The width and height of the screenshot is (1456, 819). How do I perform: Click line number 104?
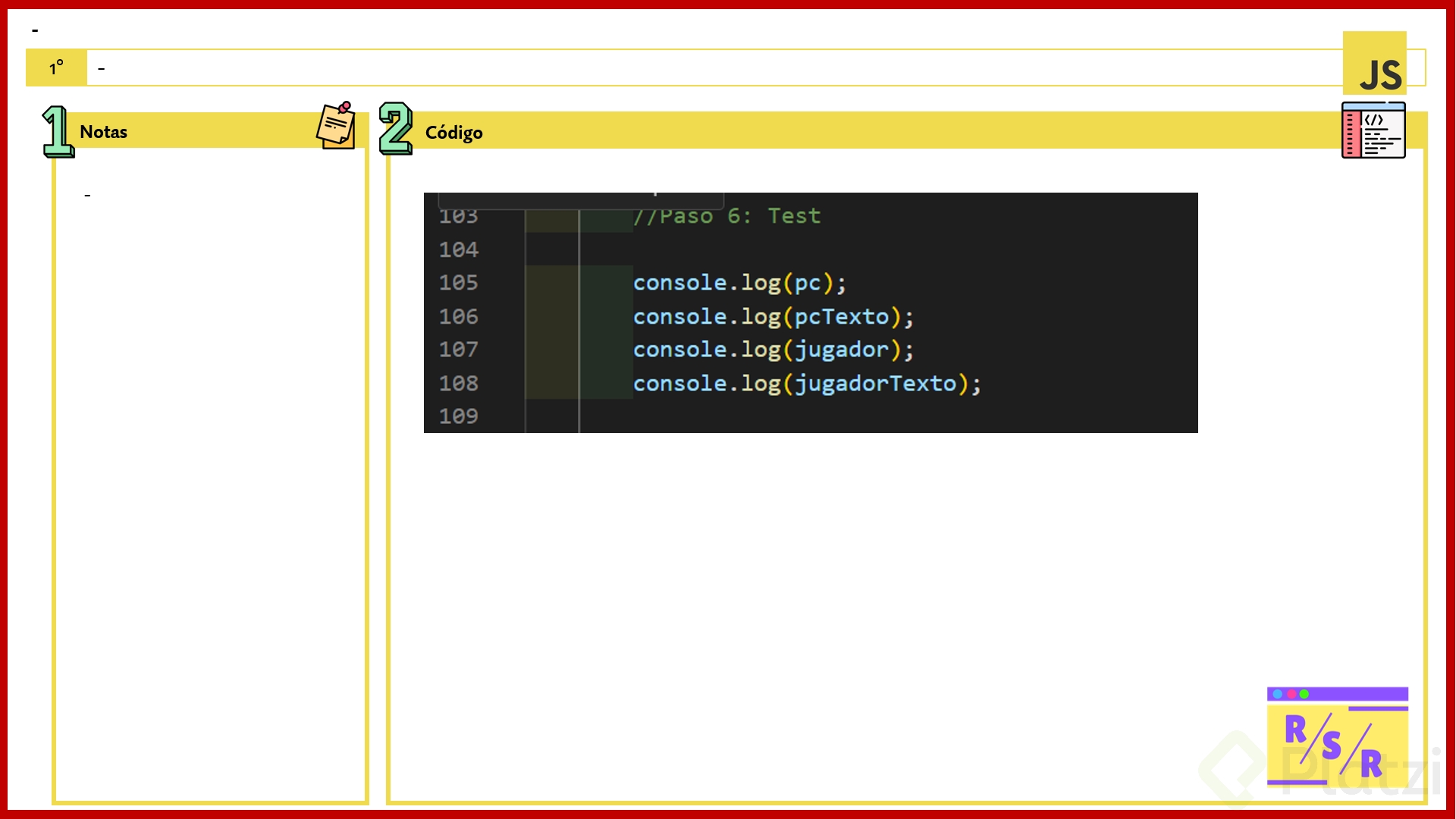coord(459,249)
